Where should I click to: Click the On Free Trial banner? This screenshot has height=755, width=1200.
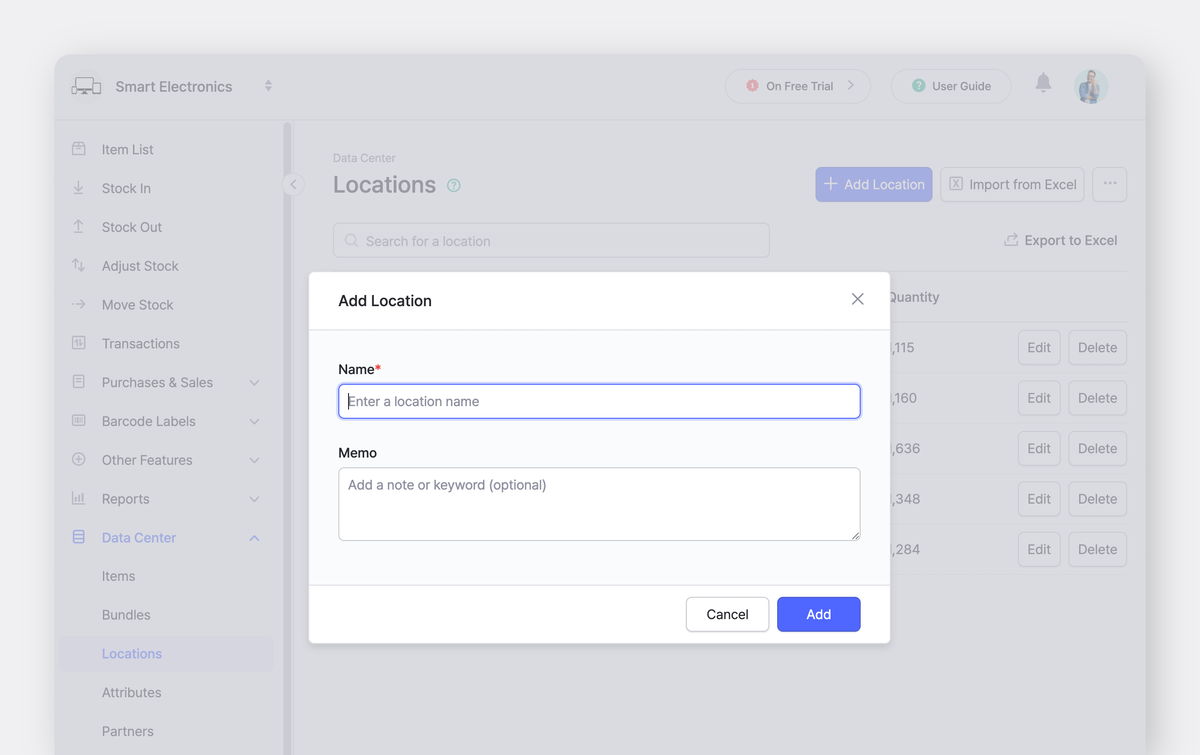point(797,86)
